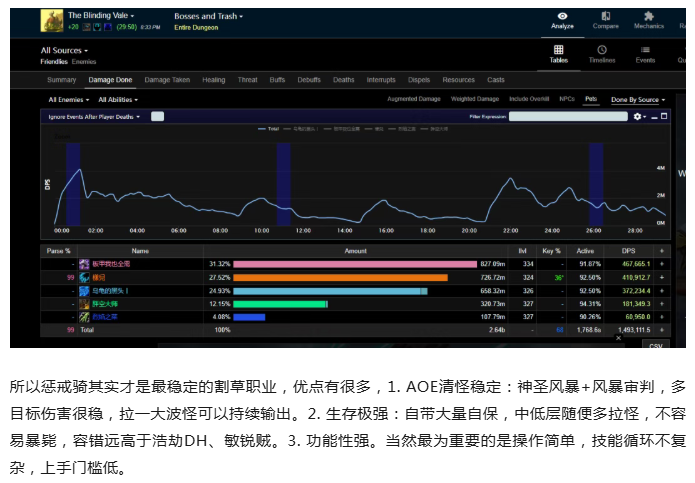
Task: Open the Compare icon view
Action: pyautogui.click(x=605, y=16)
